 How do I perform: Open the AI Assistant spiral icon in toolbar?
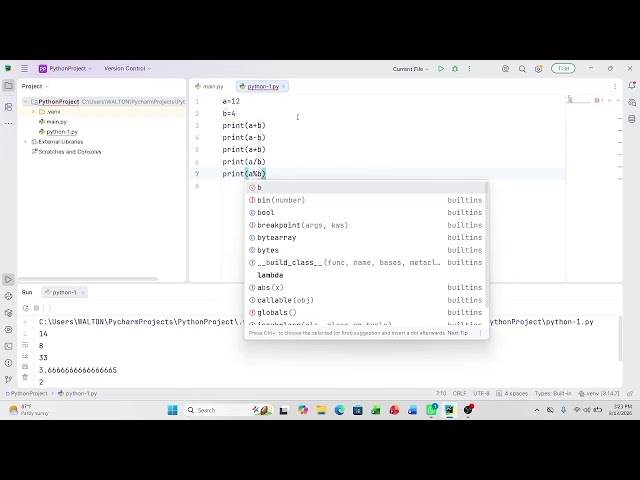point(505,69)
